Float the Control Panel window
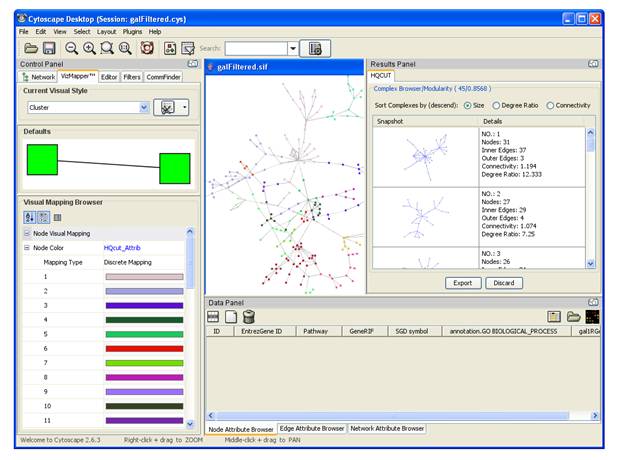623x460 pixels. coord(193,64)
